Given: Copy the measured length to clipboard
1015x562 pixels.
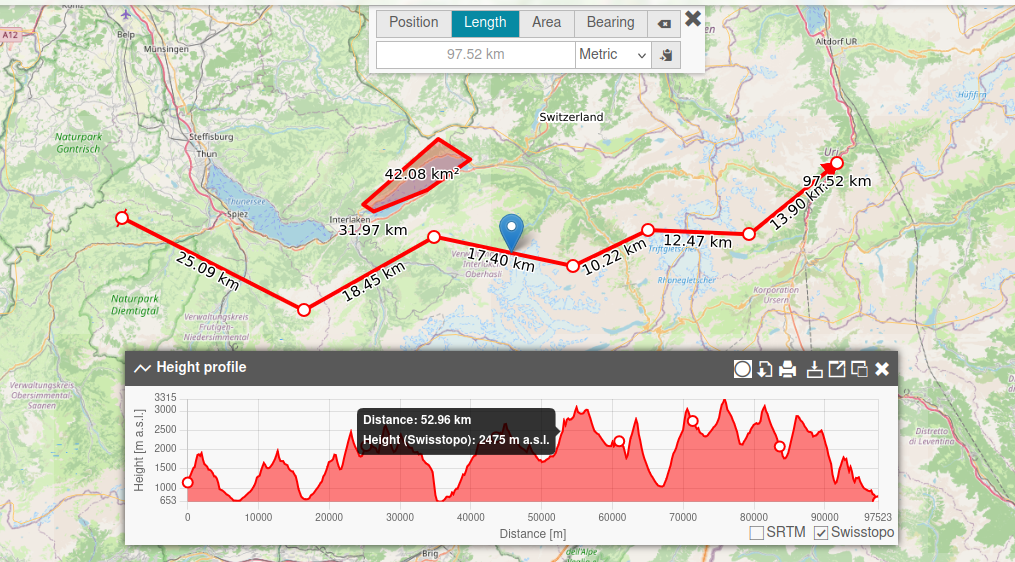Looking at the screenshot, I should pos(665,55).
